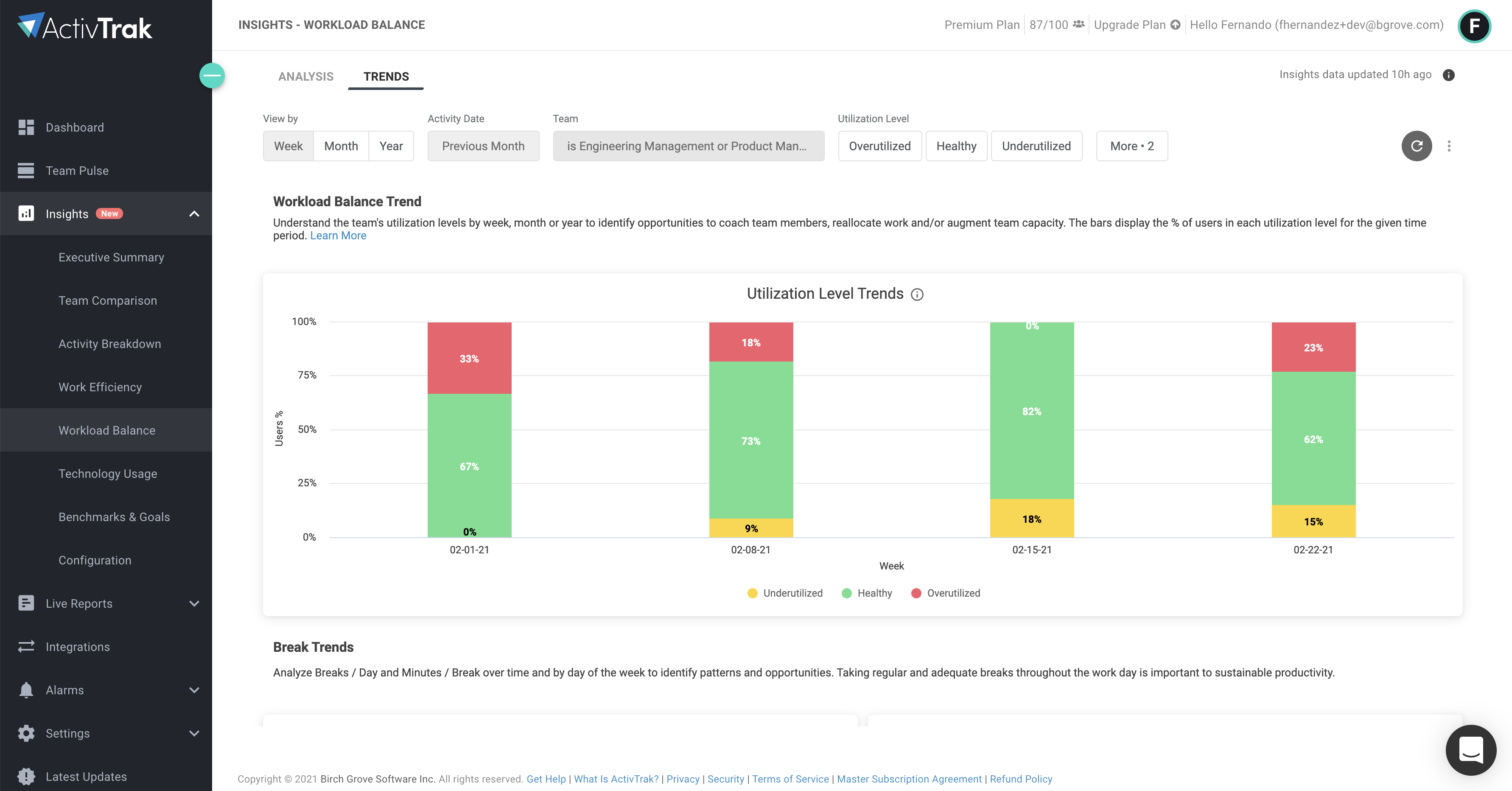Screen dimensions: 1512x791
Task: Collapse sidebar with teal minus button
Action: click(212, 75)
